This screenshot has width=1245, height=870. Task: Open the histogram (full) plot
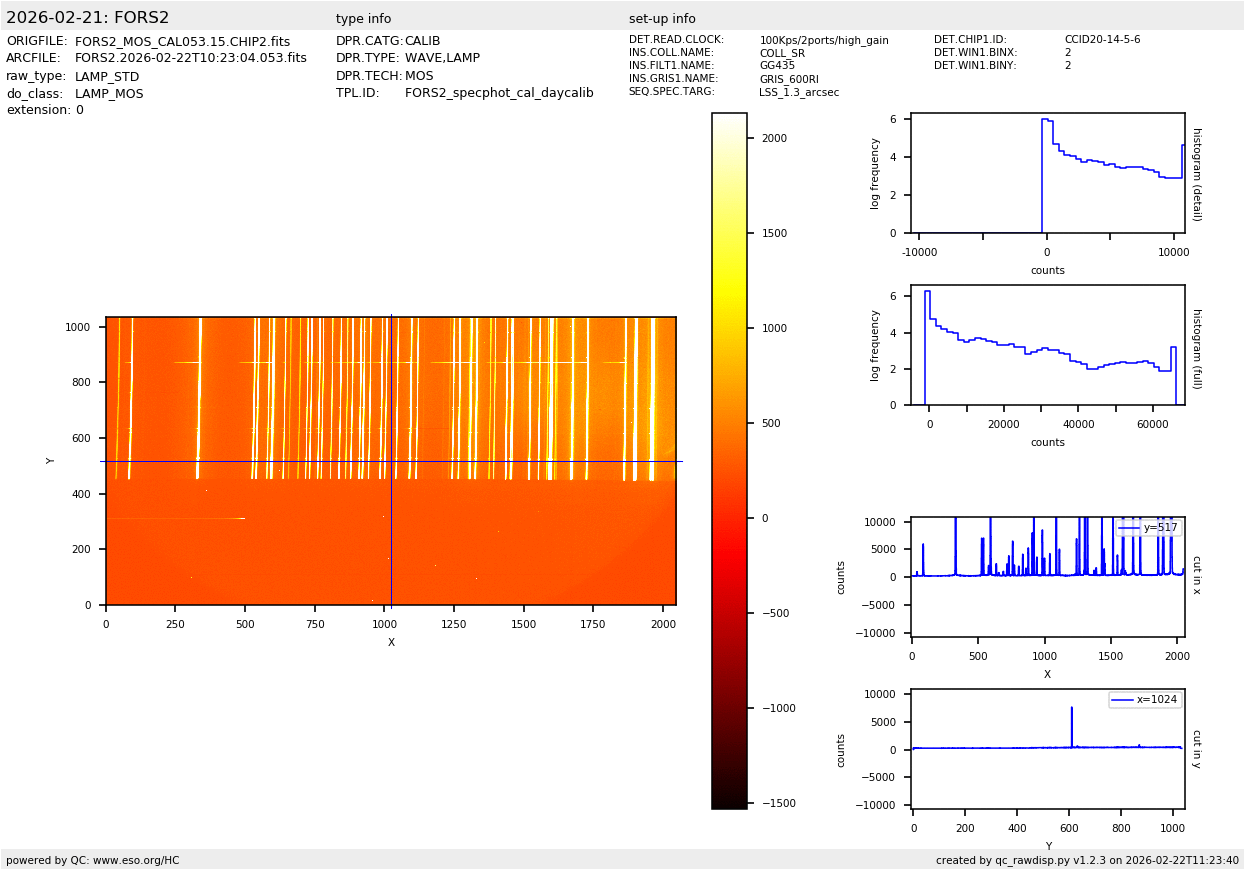tap(1047, 345)
